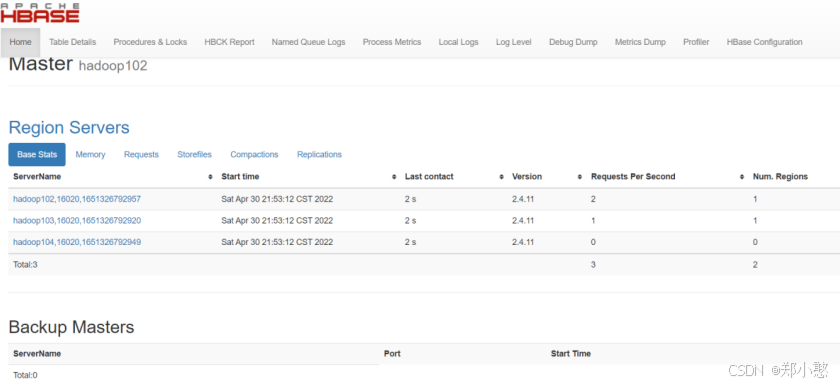View HBase Configuration page
The height and width of the screenshot is (386, 840).
[764, 42]
